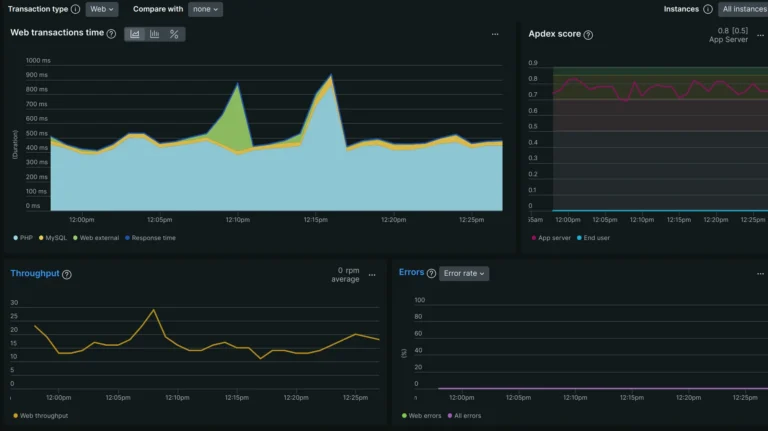Viewport: 768px width, 431px height.
Task: Open Throughput chart options menu
Action: click(372, 275)
